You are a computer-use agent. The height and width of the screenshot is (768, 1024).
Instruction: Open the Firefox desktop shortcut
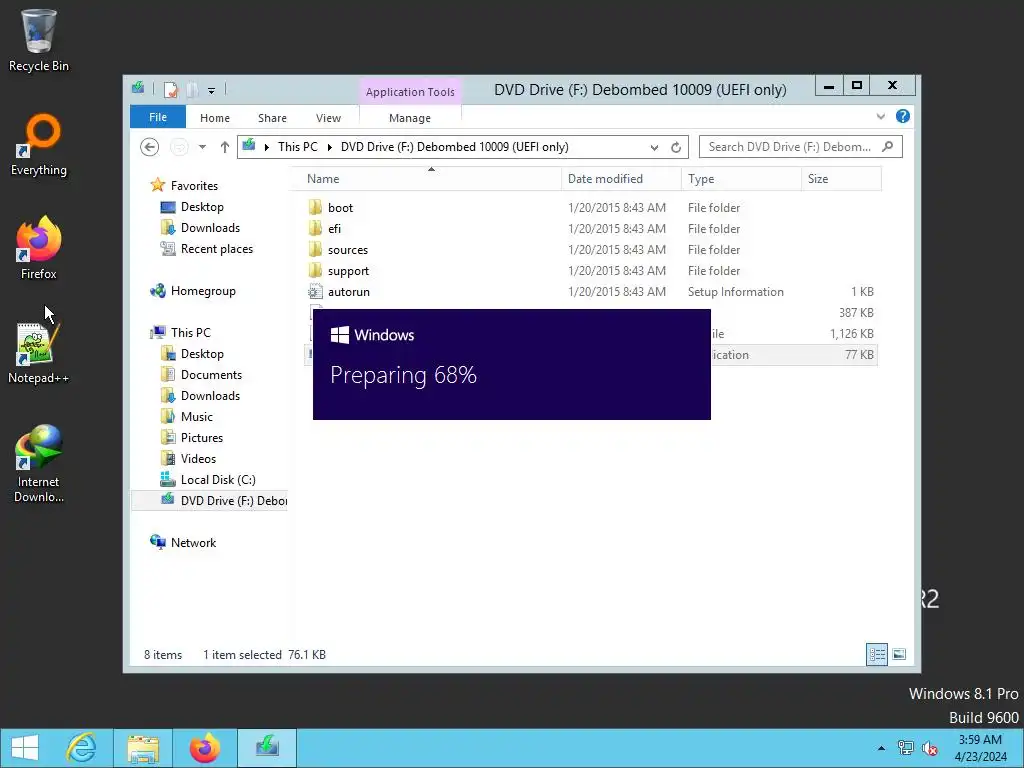[x=39, y=248]
